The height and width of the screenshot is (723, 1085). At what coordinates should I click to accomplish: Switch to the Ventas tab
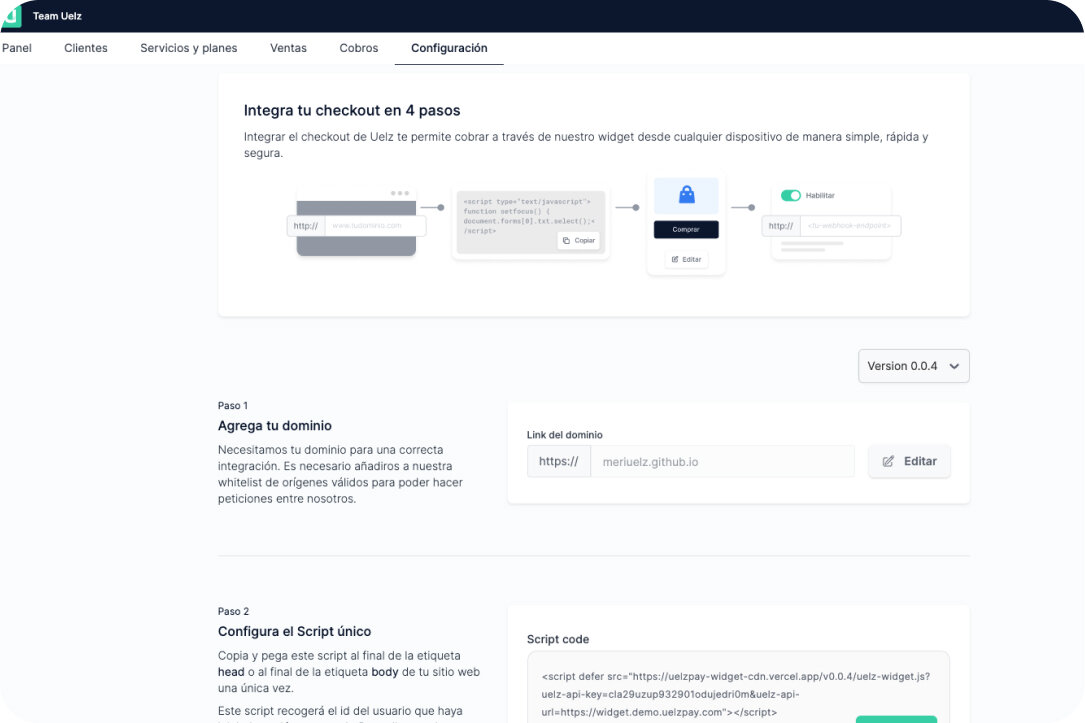coord(288,48)
